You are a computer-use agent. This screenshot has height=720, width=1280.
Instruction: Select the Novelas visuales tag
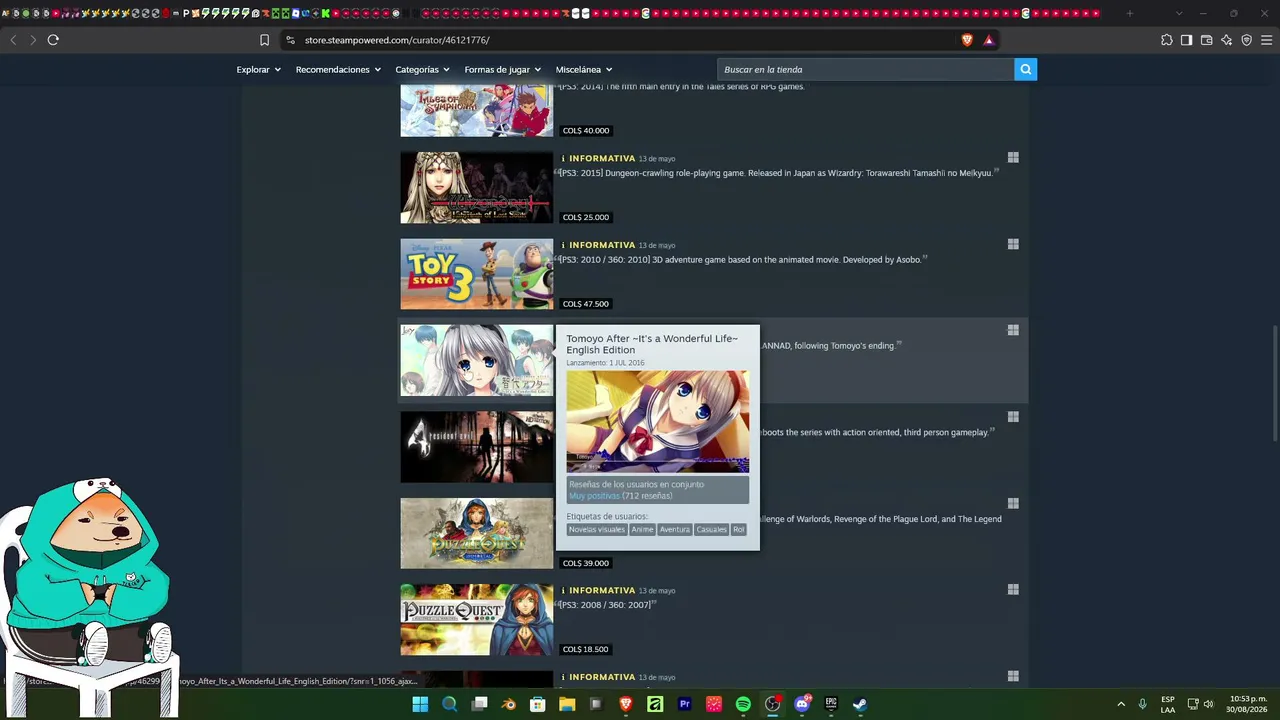(597, 529)
